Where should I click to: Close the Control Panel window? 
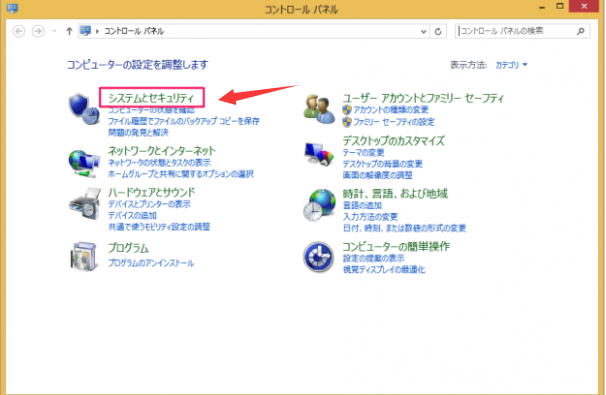584,7
